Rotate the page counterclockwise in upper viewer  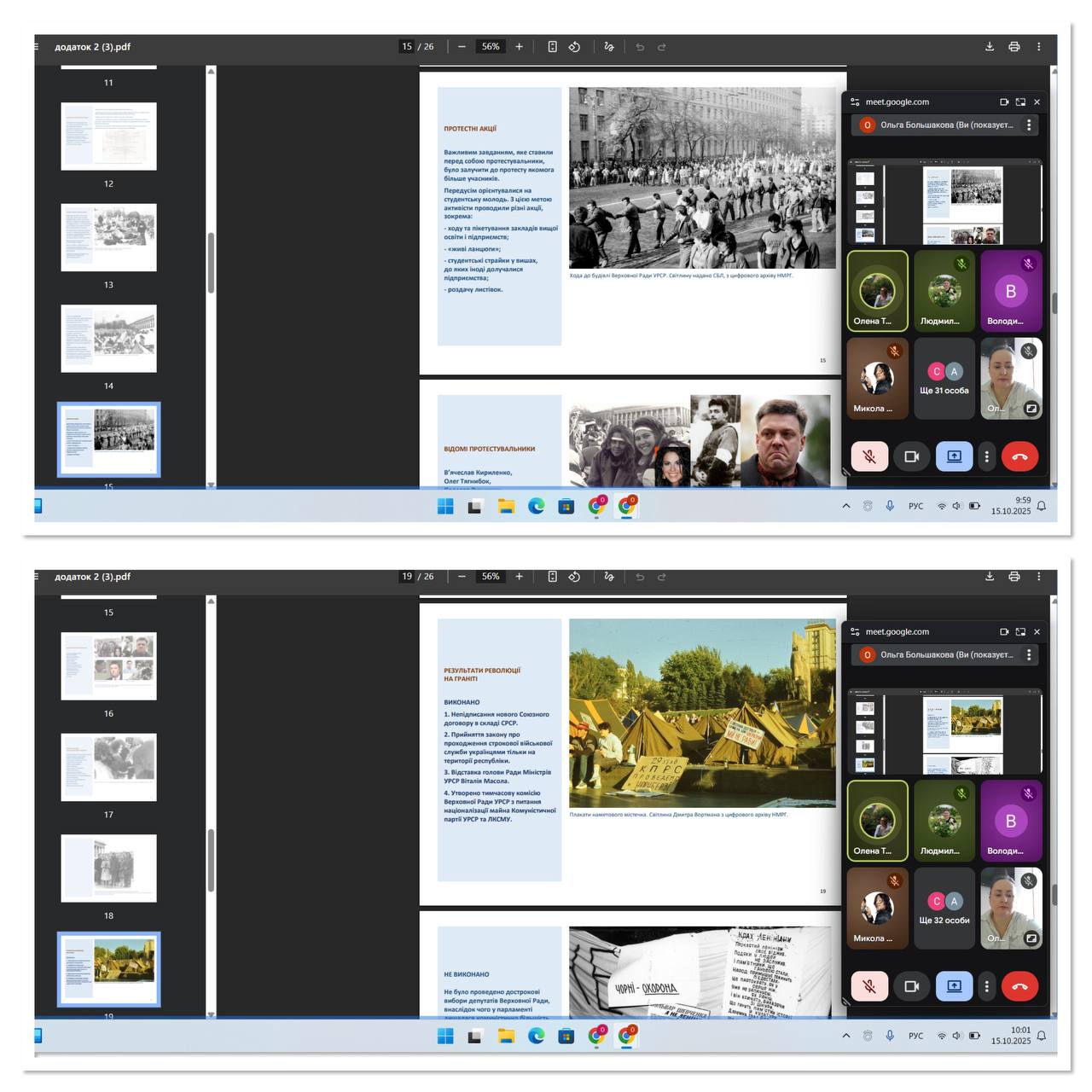pos(574,47)
